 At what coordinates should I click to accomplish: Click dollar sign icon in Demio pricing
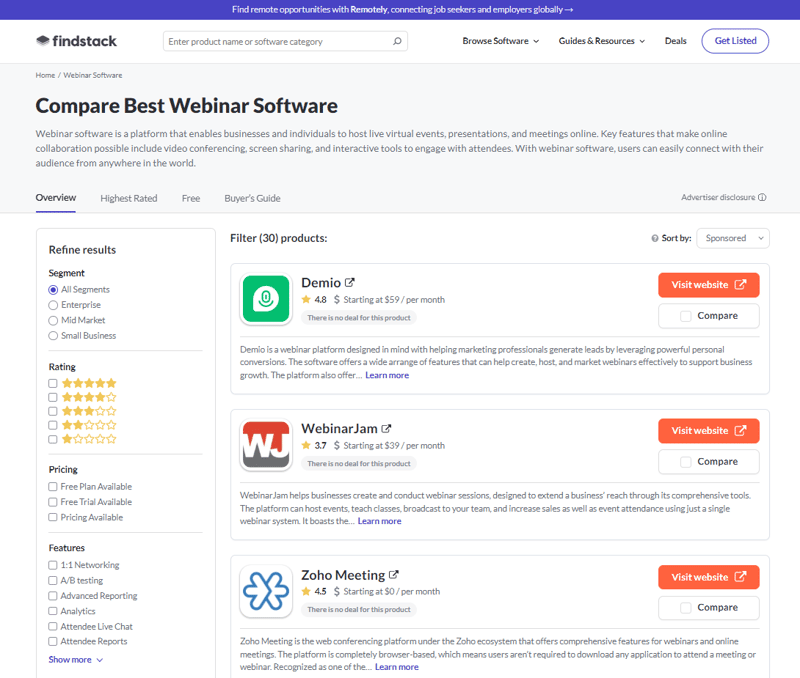pos(337,299)
